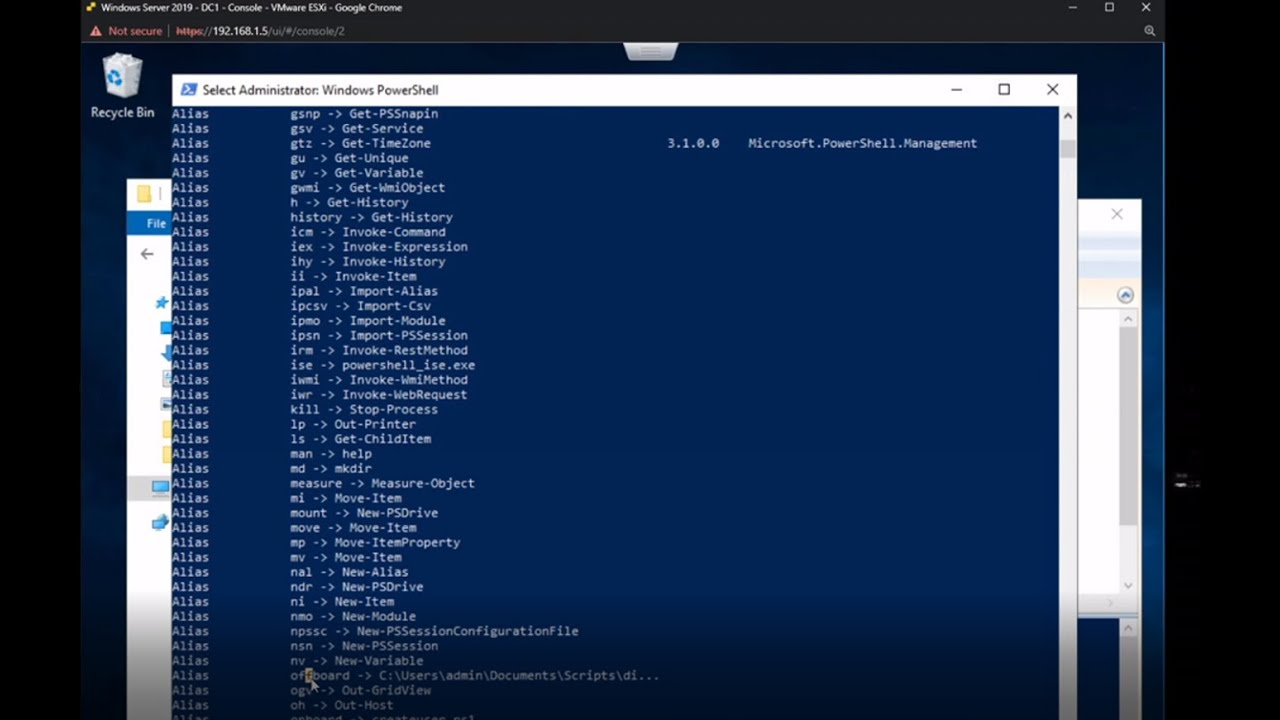Click the 'kill -> Stop-Process' line

363,409
